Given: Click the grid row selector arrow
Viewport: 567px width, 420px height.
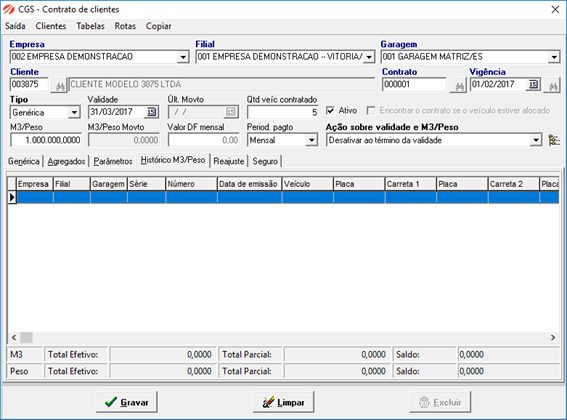Looking at the screenshot, I should point(12,197).
